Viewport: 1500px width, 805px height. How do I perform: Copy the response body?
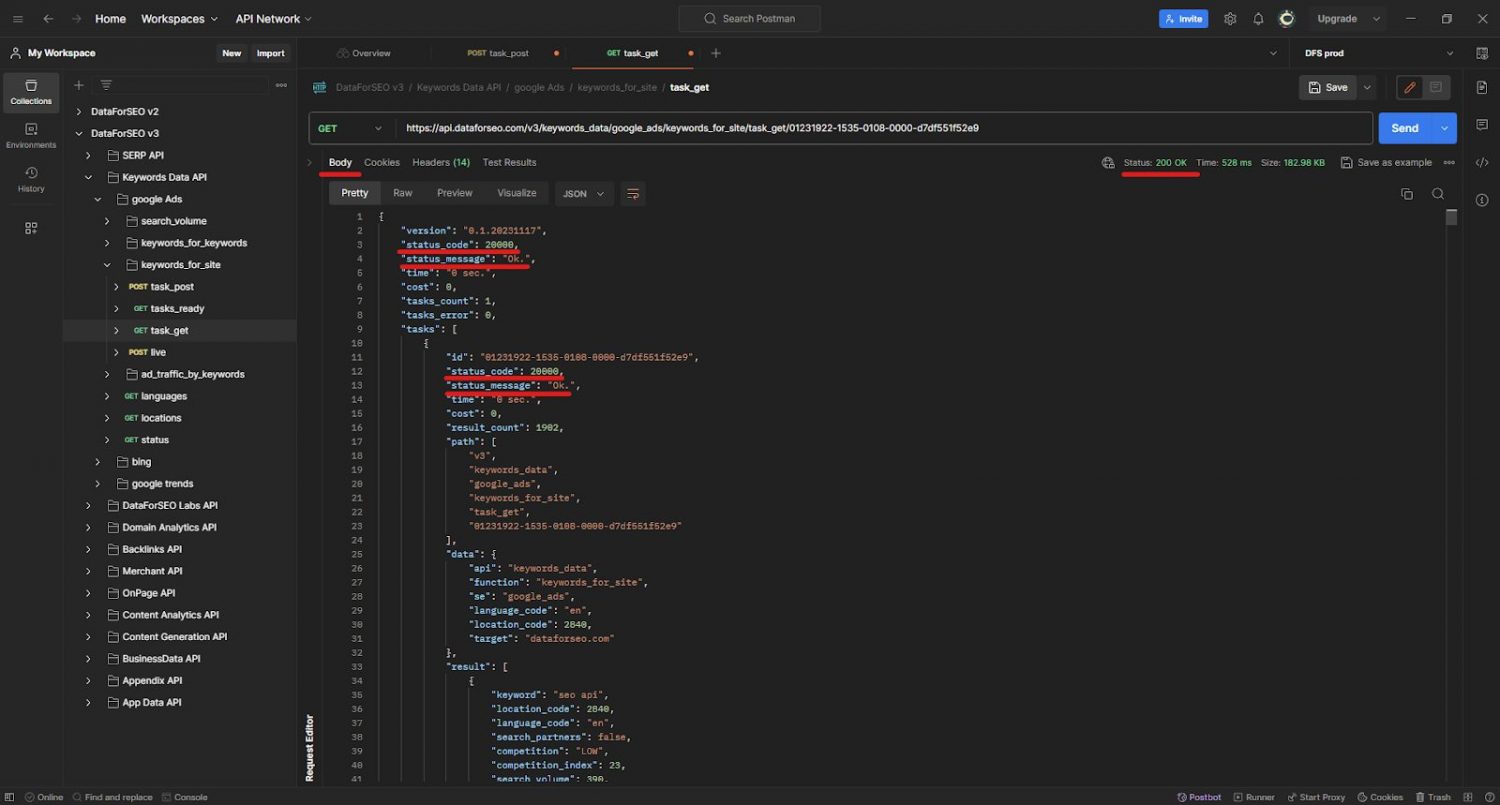tap(1409, 193)
